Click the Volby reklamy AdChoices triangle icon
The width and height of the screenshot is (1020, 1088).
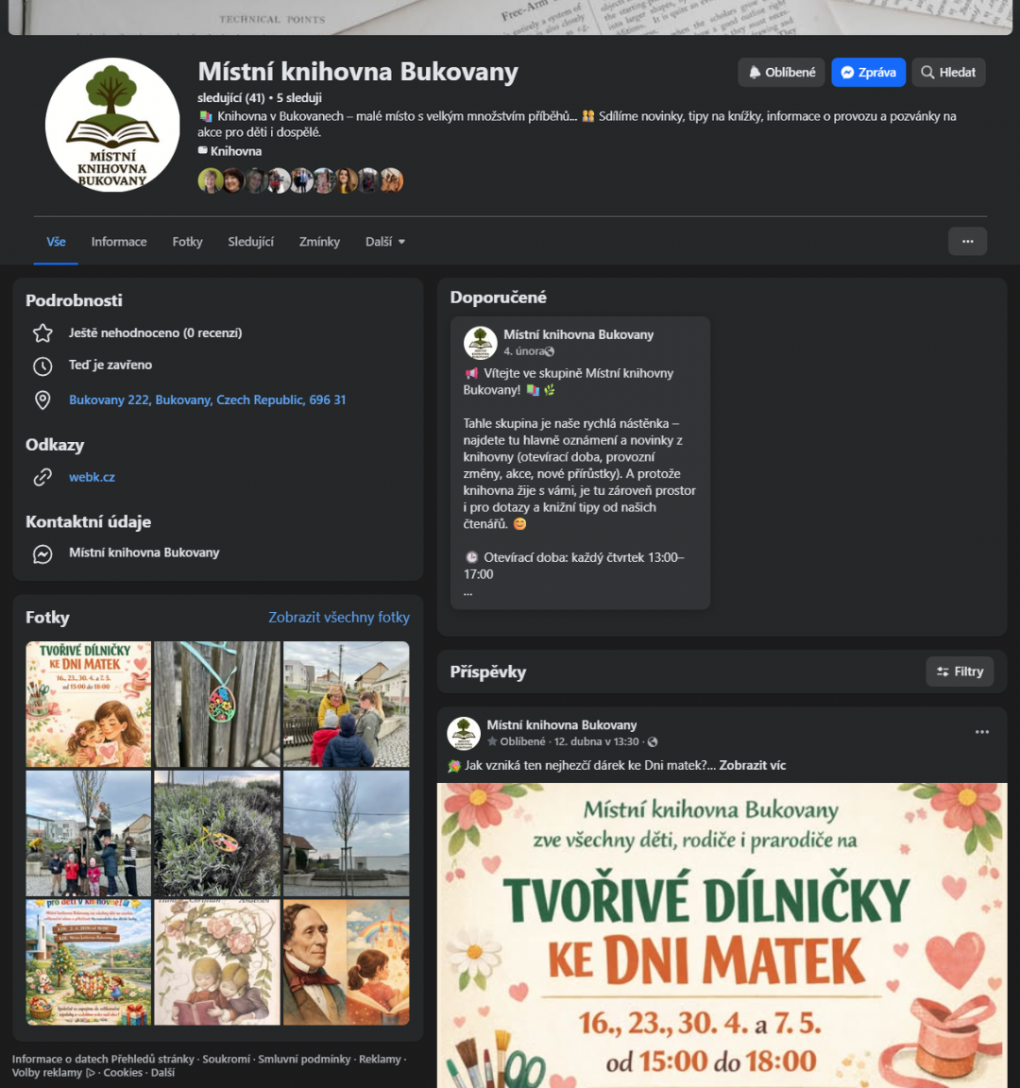coord(90,1073)
